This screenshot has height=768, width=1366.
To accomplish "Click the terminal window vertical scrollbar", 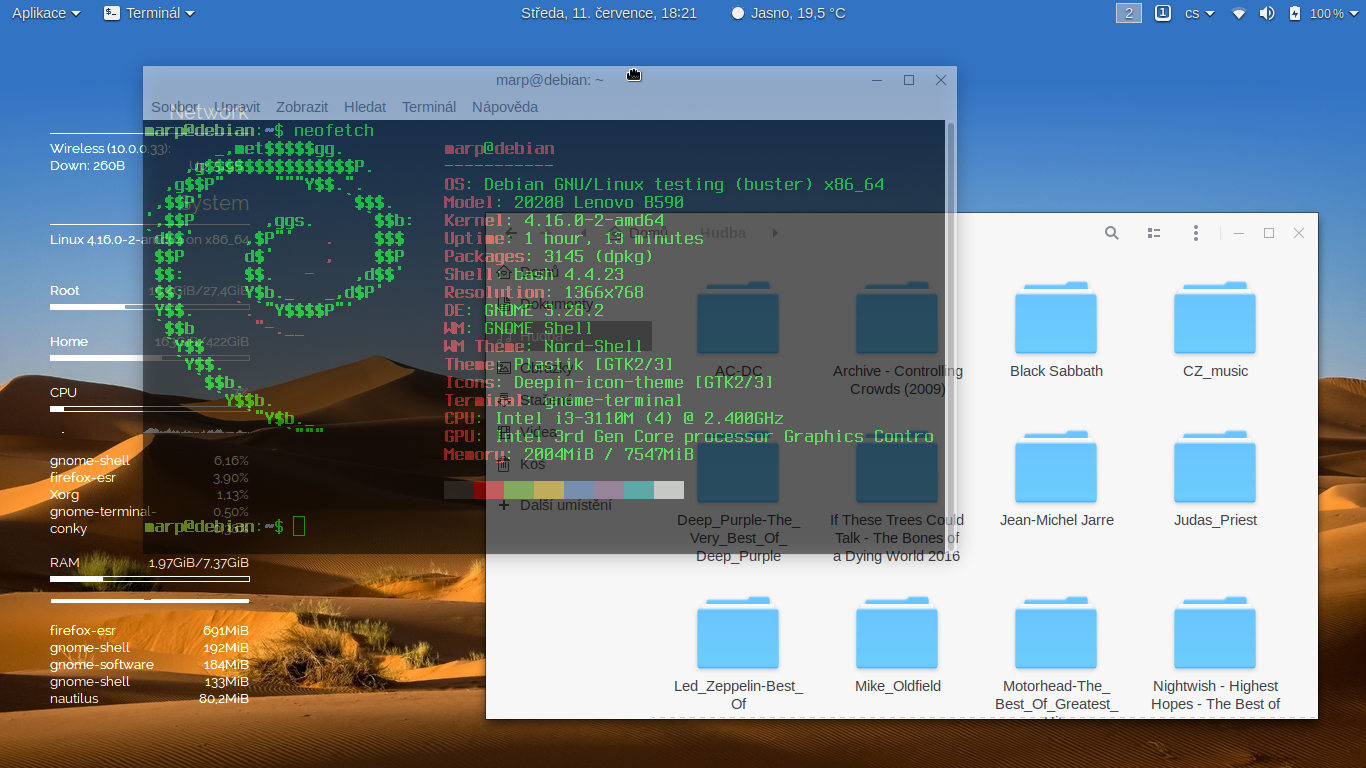I will pos(950,336).
